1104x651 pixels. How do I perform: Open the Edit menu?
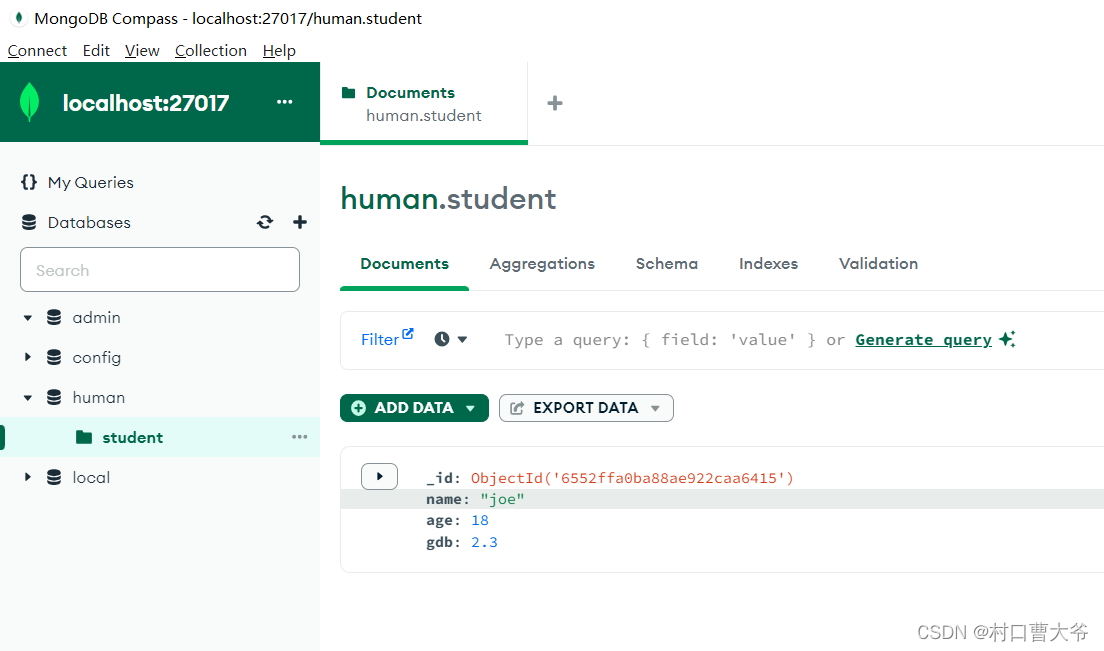pos(96,51)
